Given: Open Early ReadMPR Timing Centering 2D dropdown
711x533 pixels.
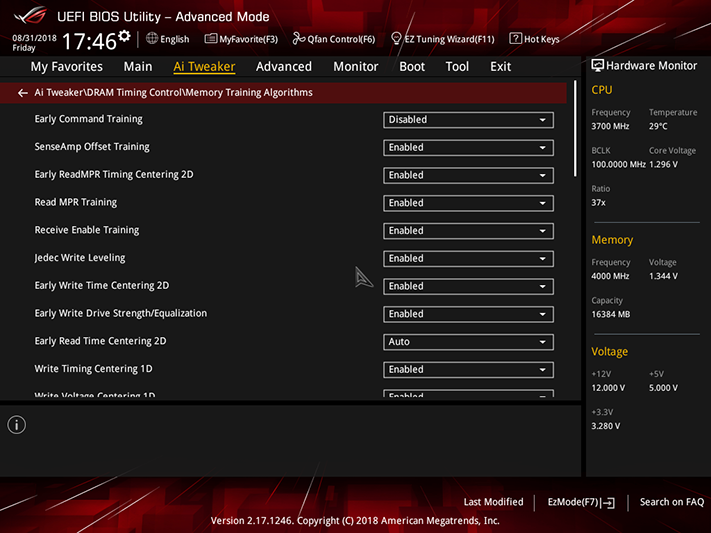Looking at the screenshot, I should pyautogui.click(x=468, y=175).
